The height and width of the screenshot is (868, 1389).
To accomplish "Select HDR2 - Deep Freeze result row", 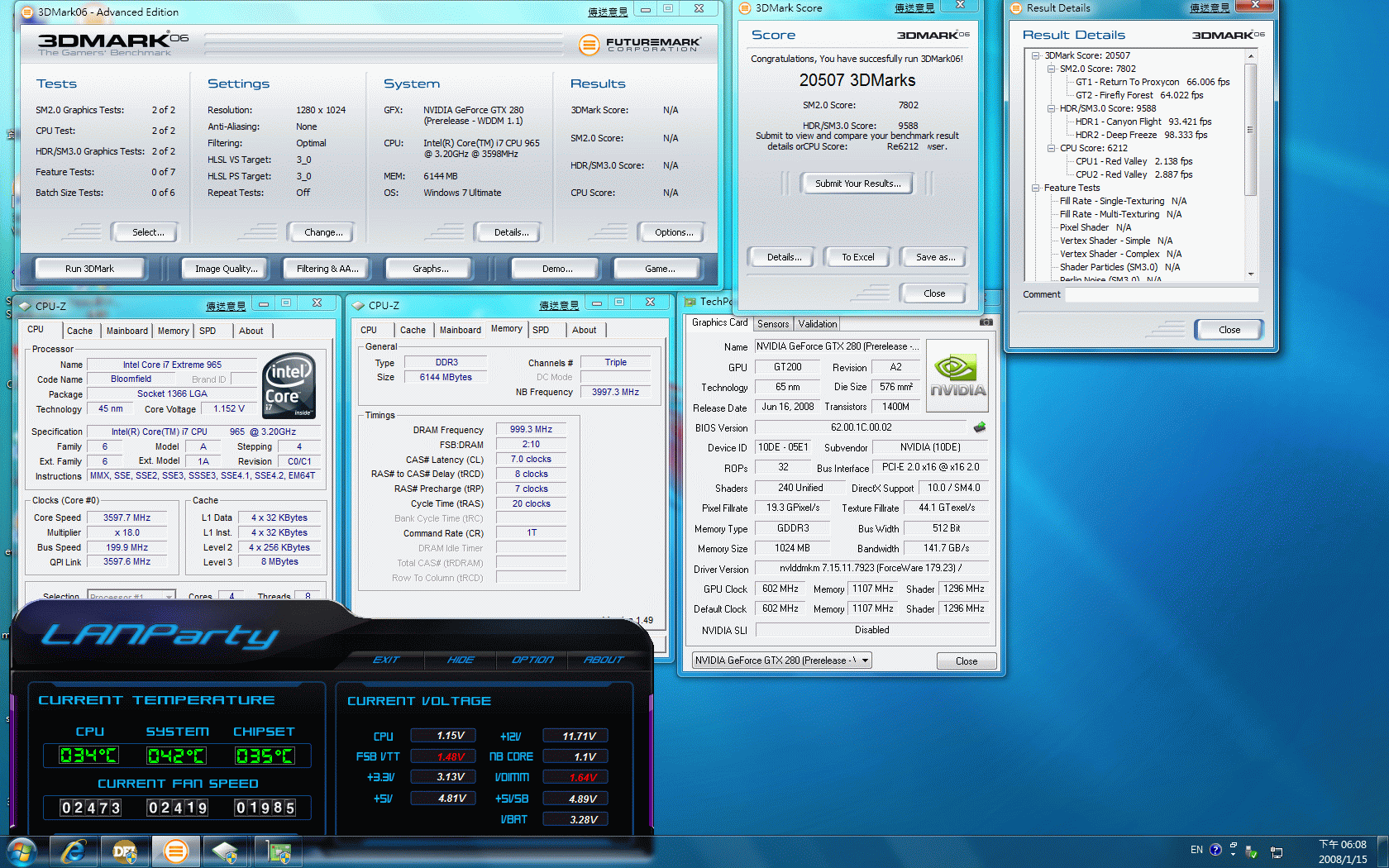I will coord(1140,135).
